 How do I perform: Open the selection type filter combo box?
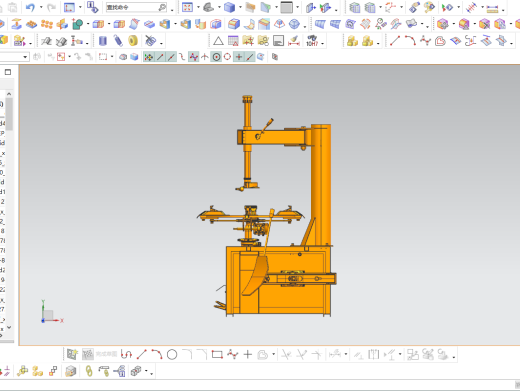pyautogui.click(x=14, y=57)
